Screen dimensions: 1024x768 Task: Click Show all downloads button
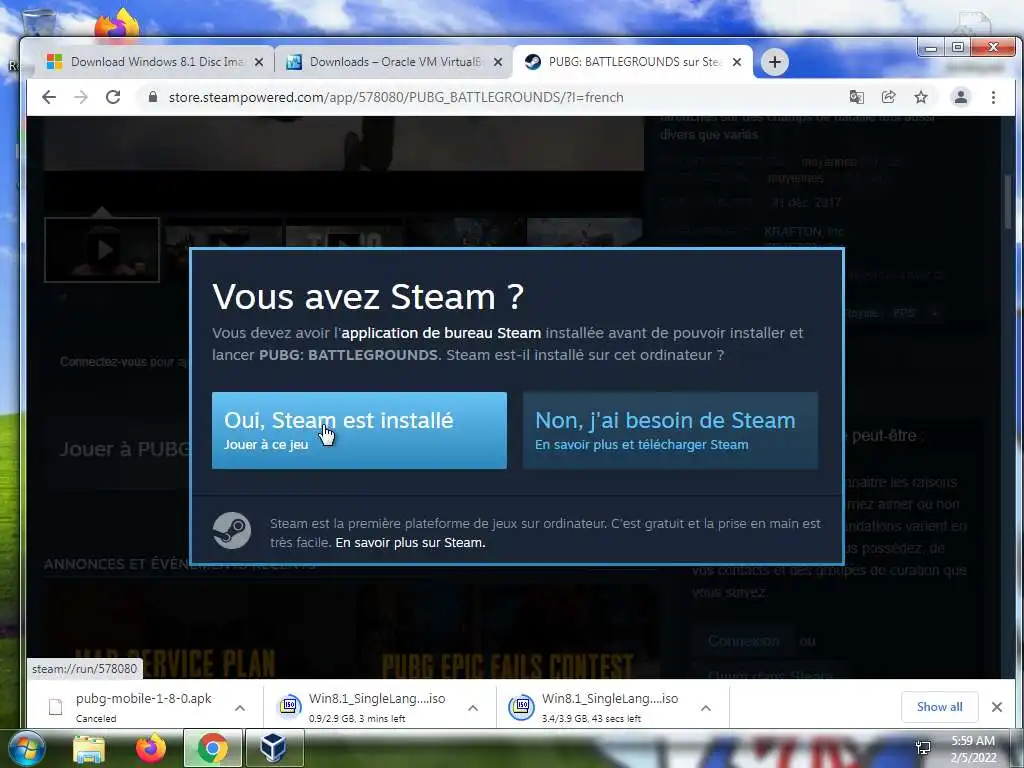point(939,707)
